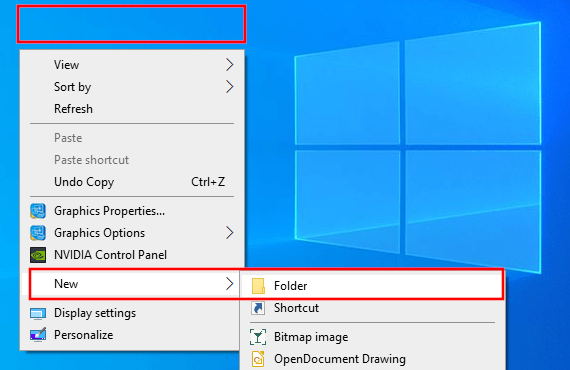Open the Sort by menu entry
Image resolution: width=570 pixels, height=370 pixels.
132,87
